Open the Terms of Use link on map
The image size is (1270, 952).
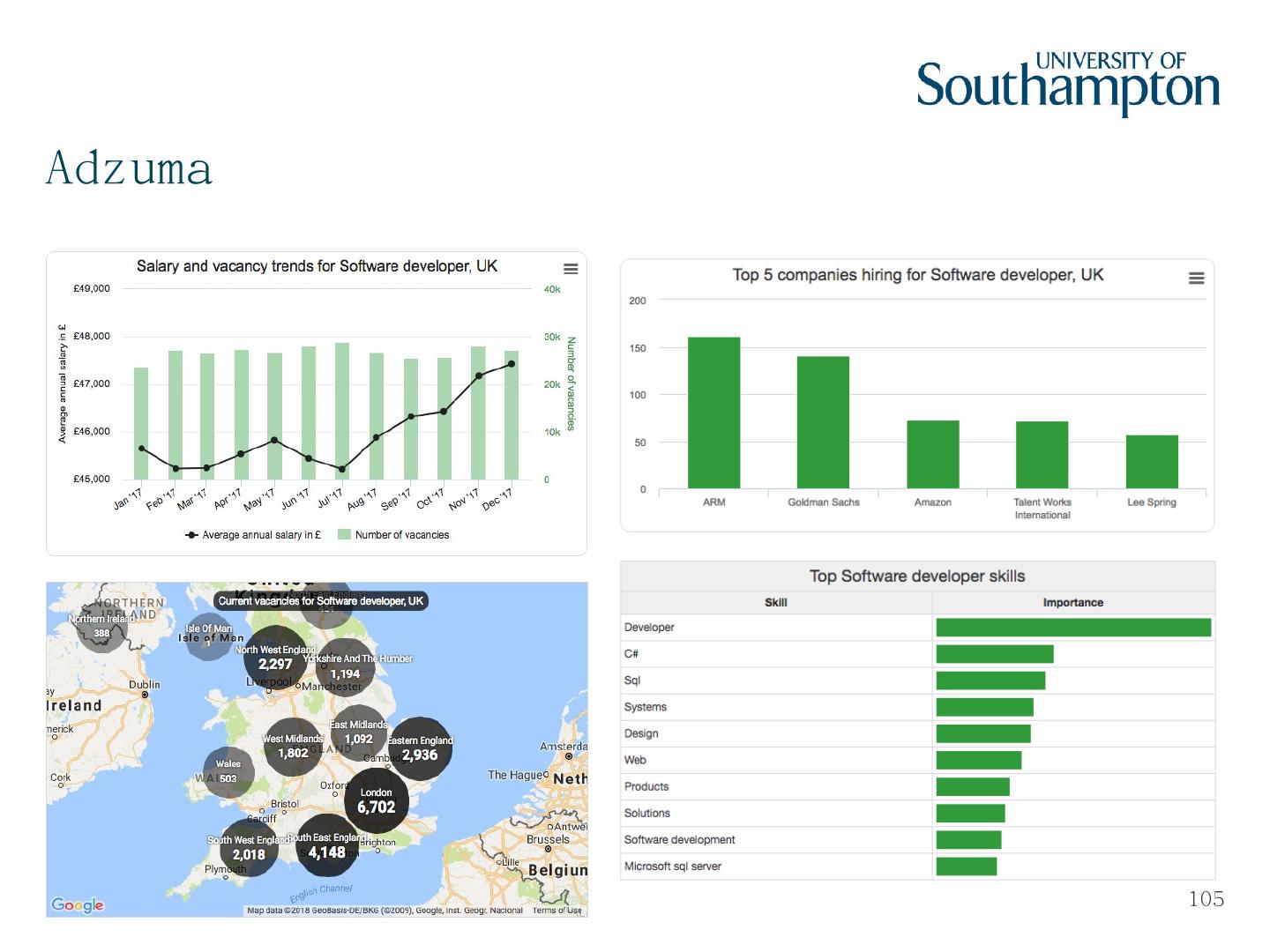tap(557, 911)
